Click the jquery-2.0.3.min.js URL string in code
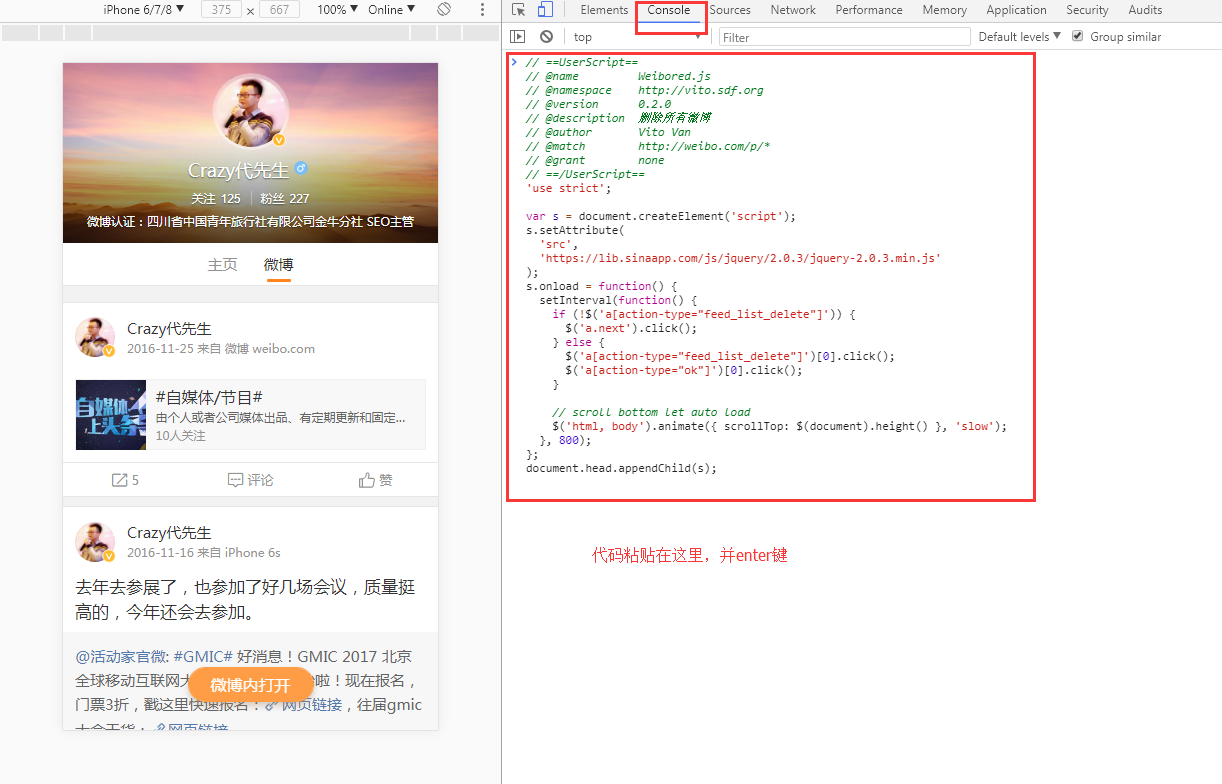 [740, 258]
